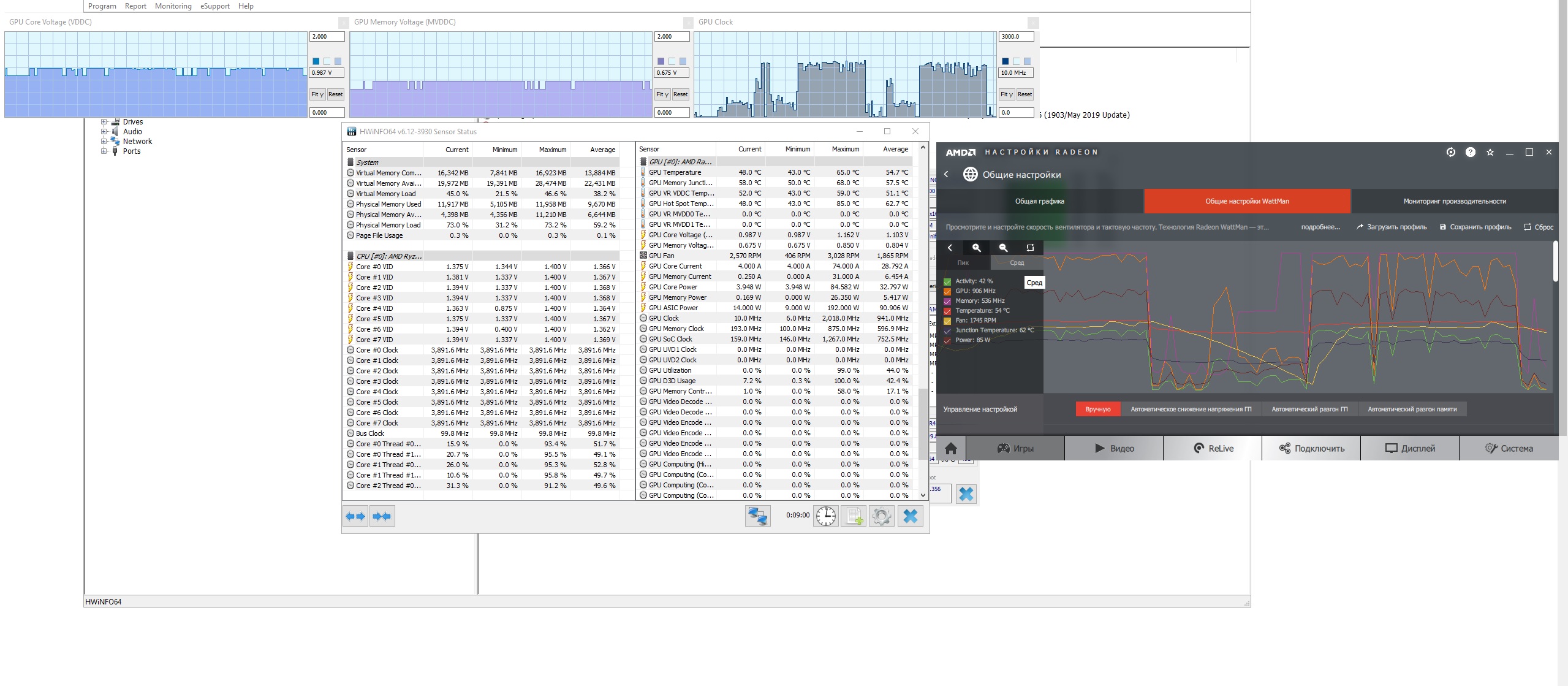Viewport: 1568px width, 686px height.
Task: Switch to Мониторинг производительности tab
Action: 1454,201
